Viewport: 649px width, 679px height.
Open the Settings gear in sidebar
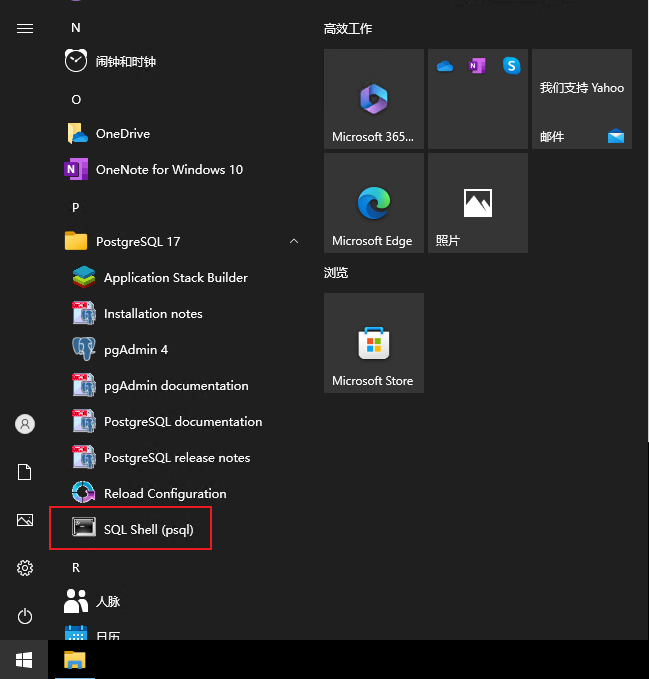25,568
